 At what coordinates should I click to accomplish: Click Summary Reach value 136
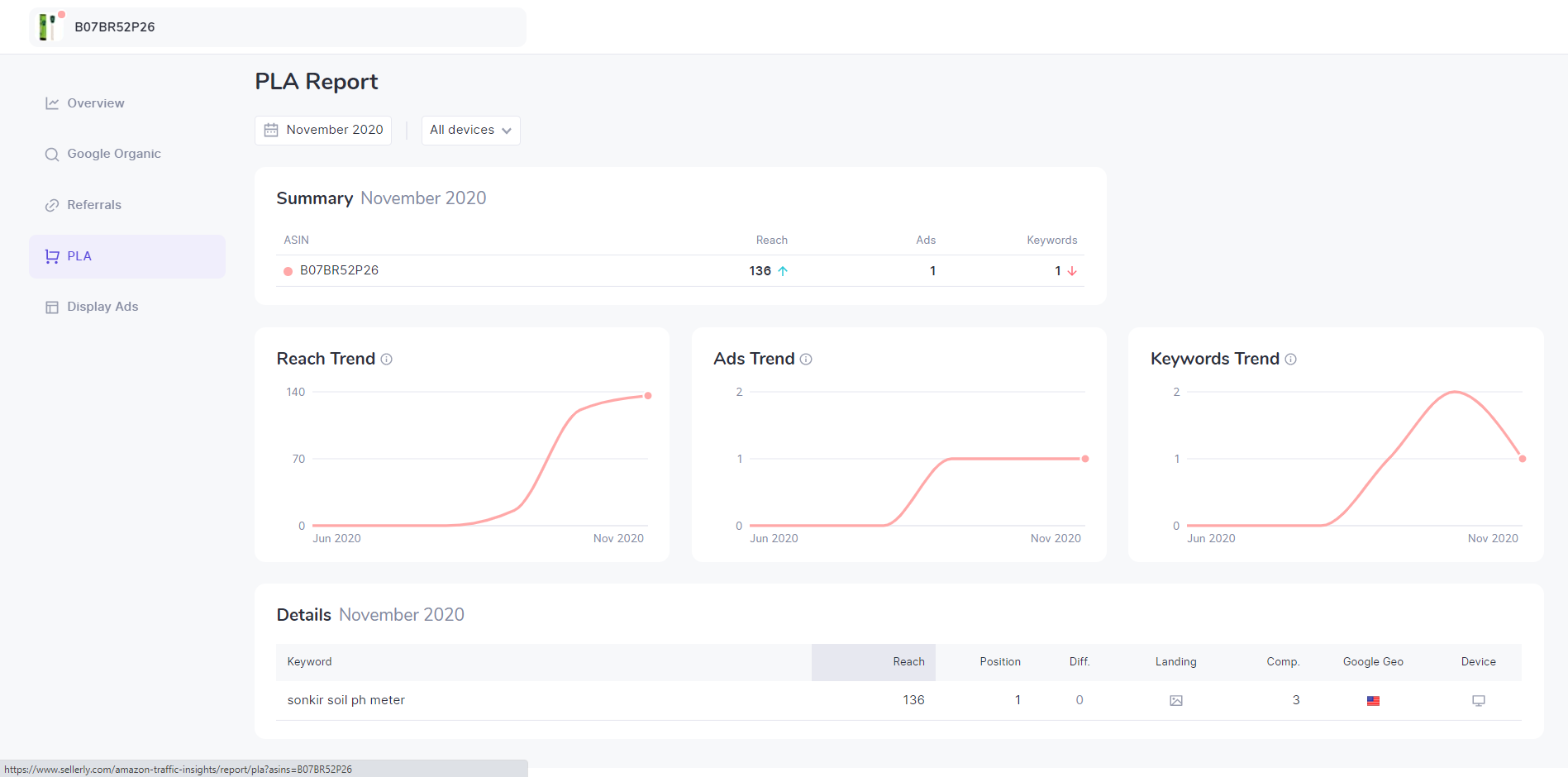coord(760,271)
